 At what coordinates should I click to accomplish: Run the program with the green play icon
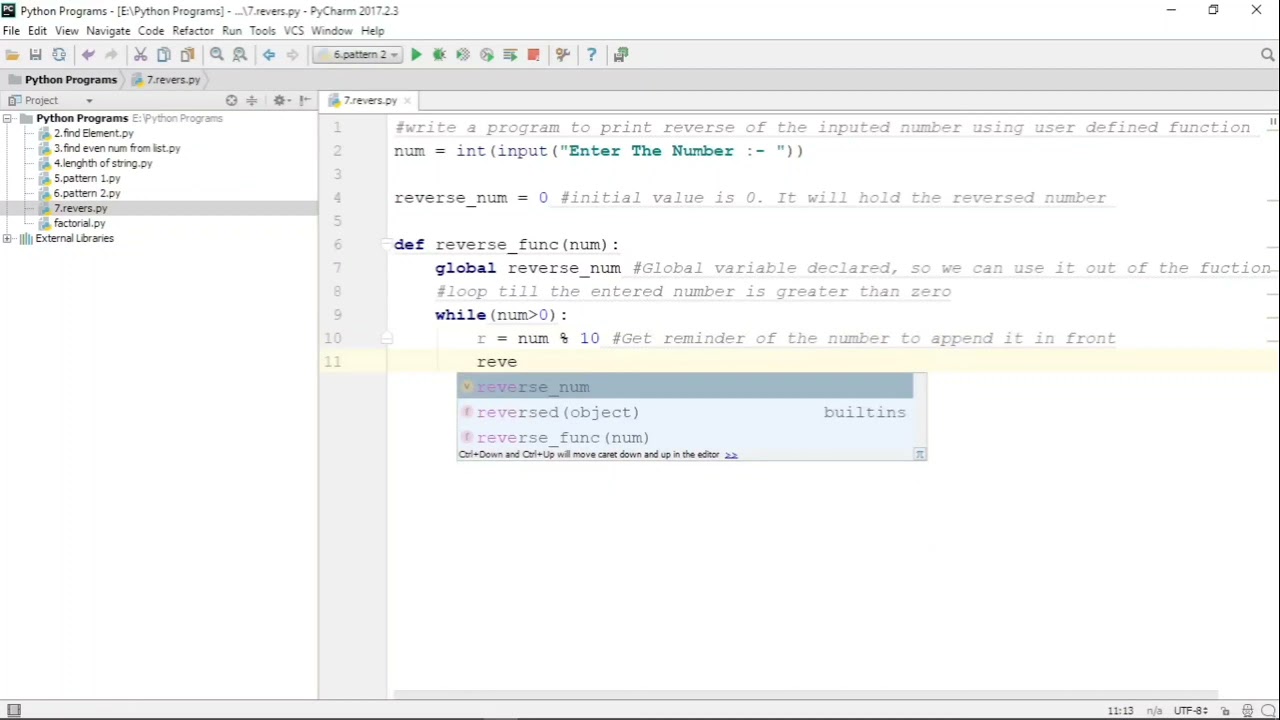[x=416, y=55]
